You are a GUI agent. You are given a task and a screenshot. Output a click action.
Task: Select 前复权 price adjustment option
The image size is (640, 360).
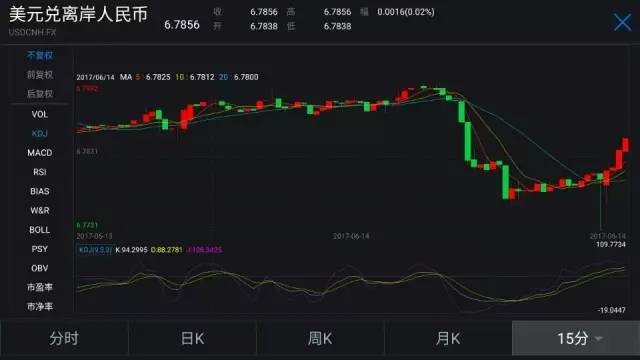click(40, 75)
